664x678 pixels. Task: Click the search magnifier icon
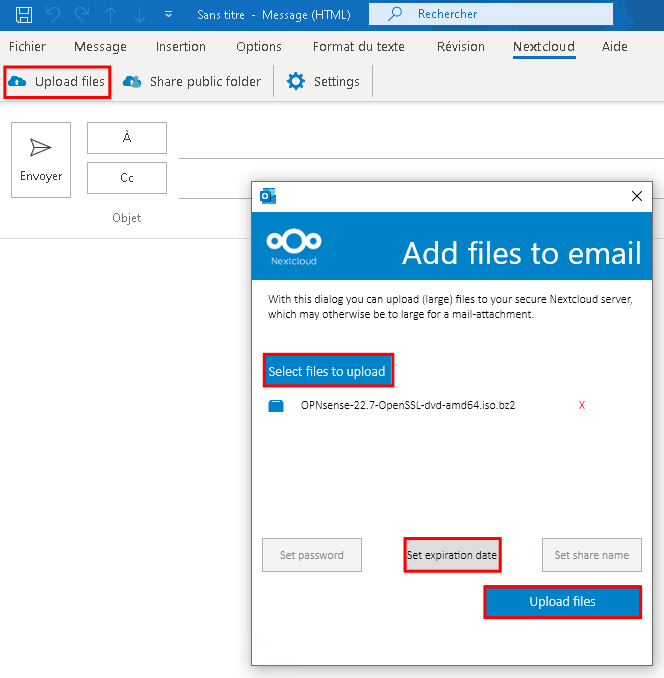click(395, 14)
